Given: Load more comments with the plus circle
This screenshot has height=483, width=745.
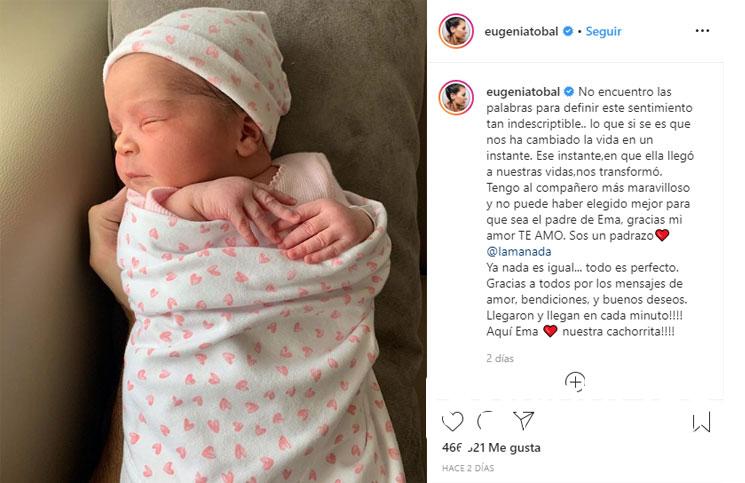Looking at the screenshot, I should tap(575, 382).
